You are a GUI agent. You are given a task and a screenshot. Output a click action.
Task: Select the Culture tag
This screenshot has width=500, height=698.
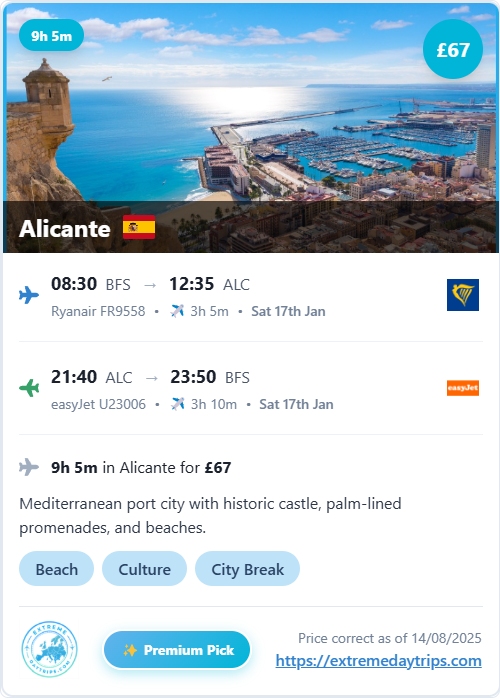click(144, 569)
